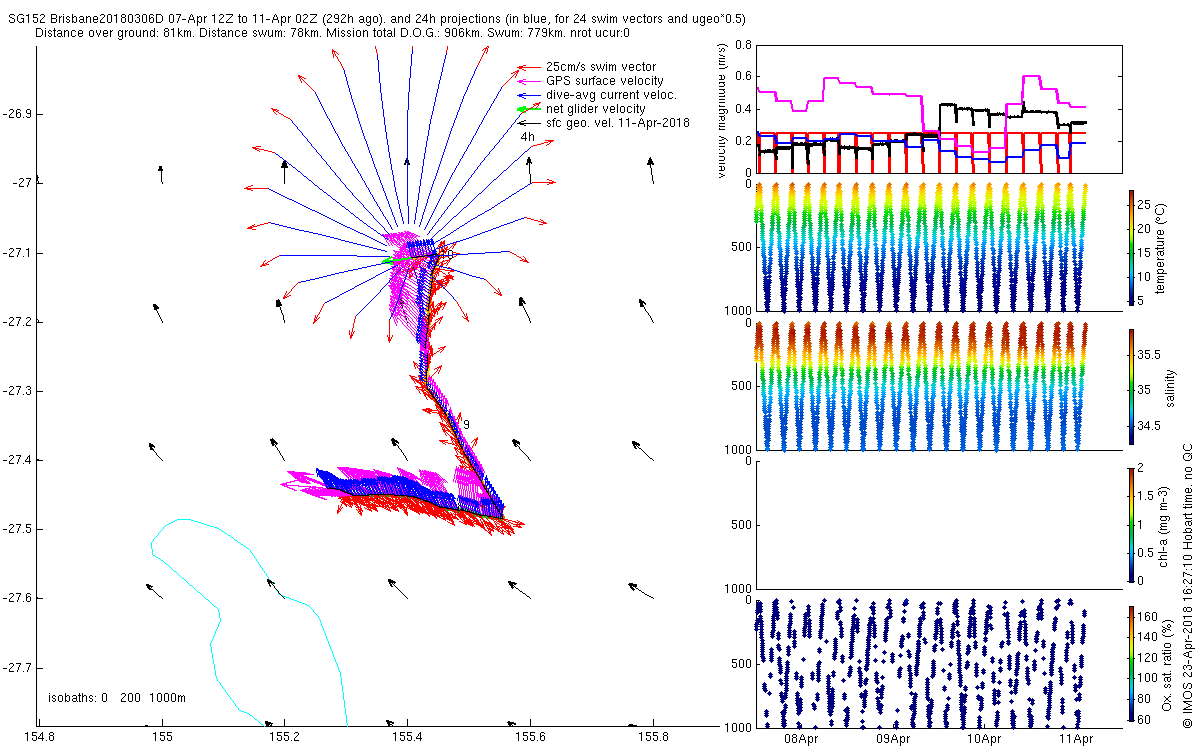Click the 1.5 tick on the chl-a colorbar
1200x750 pixels.
(1146, 495)
